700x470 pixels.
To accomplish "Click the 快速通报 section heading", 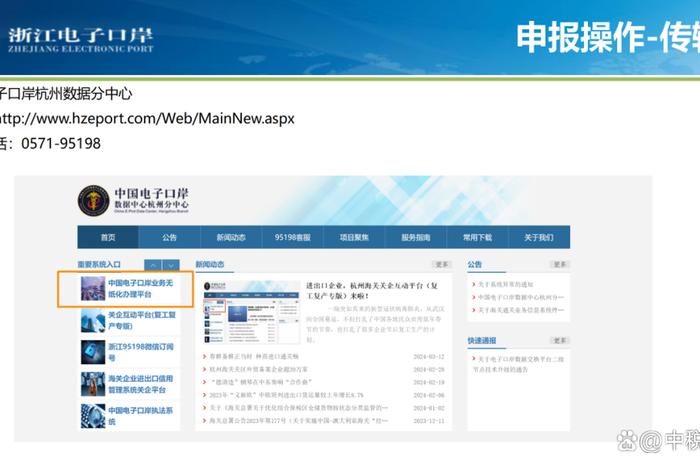I will tap(482, 341).
